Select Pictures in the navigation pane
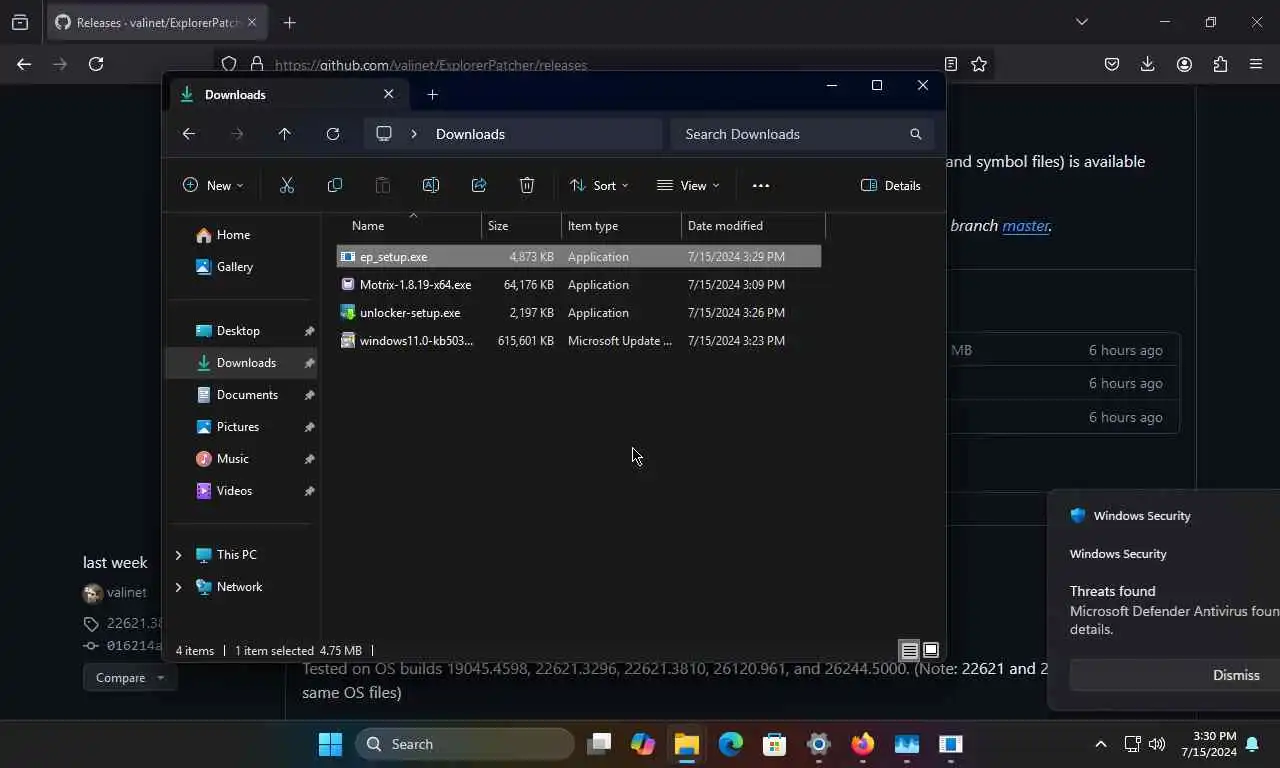Viewport: 1280px width, 768px height. point(242,427)
